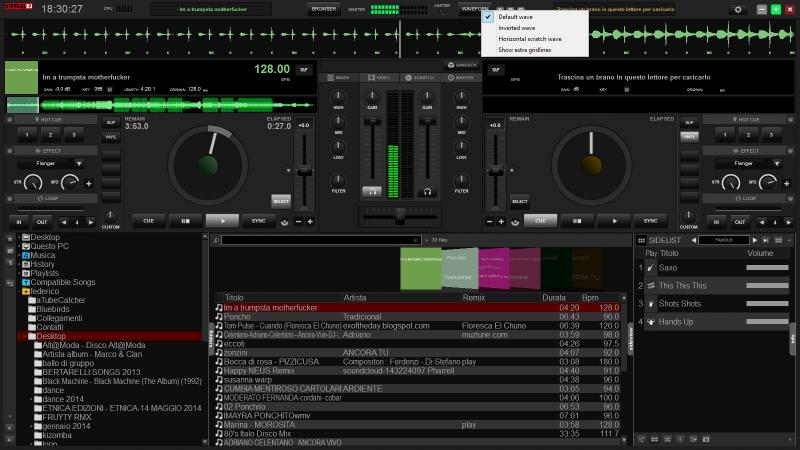Select Horizontal scratch wave menu entry
Screen dimensions: 800x450
point(529,39)
